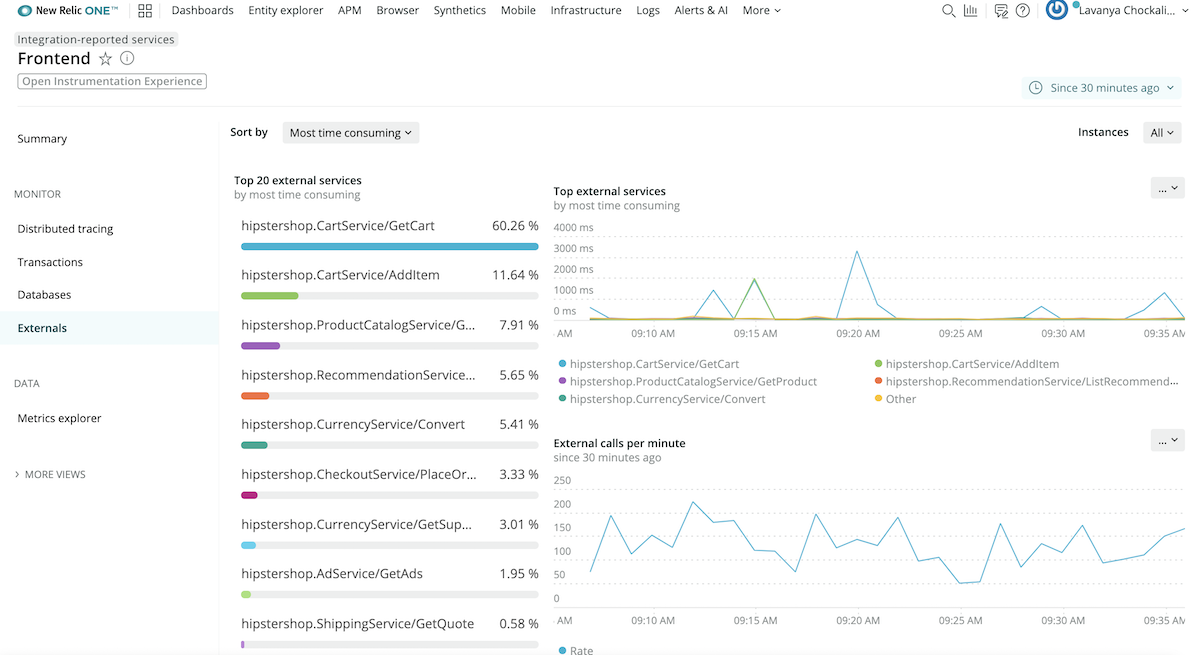Open Browser in top navigation
Screen dimensions: 1200x655
tap(398, 11)
